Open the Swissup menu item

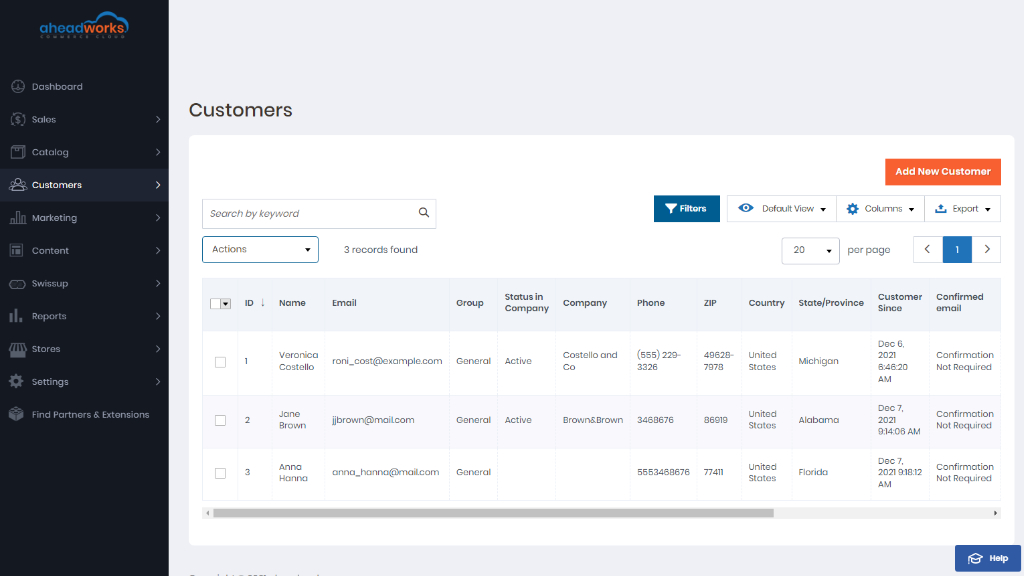tap(84, 283)
